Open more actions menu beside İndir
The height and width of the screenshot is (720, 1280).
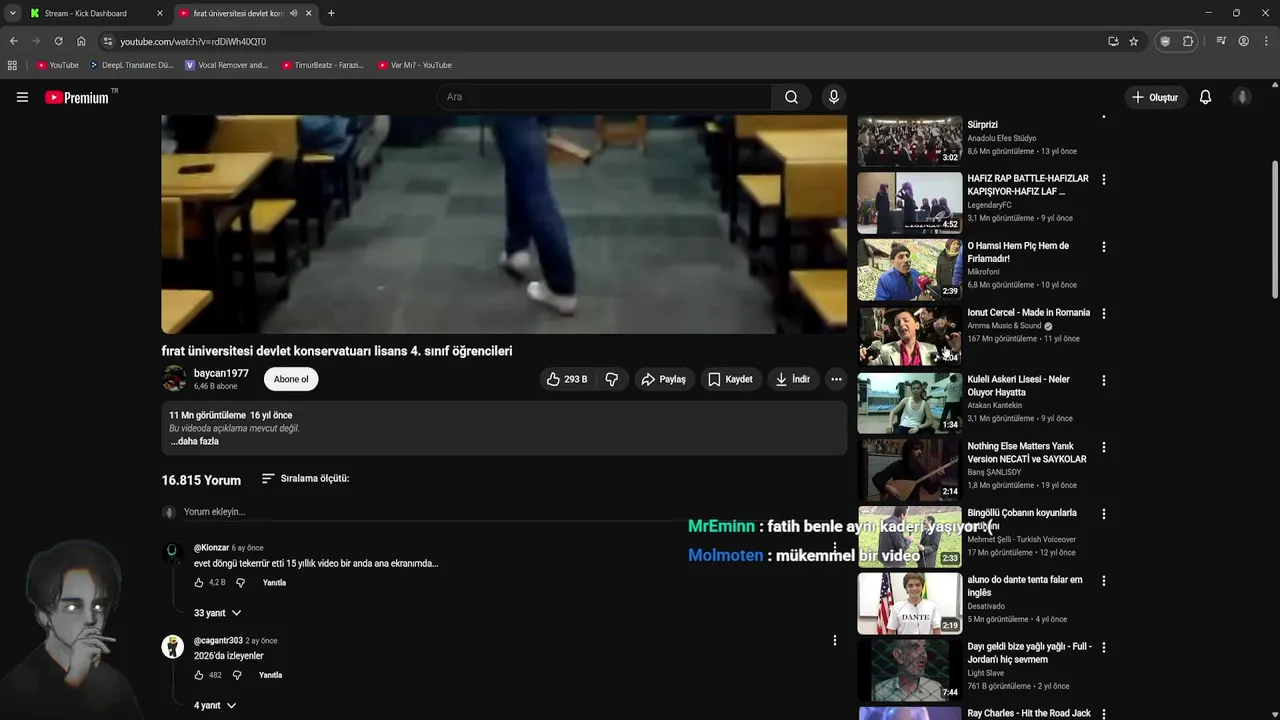click(x=836, y=379)
